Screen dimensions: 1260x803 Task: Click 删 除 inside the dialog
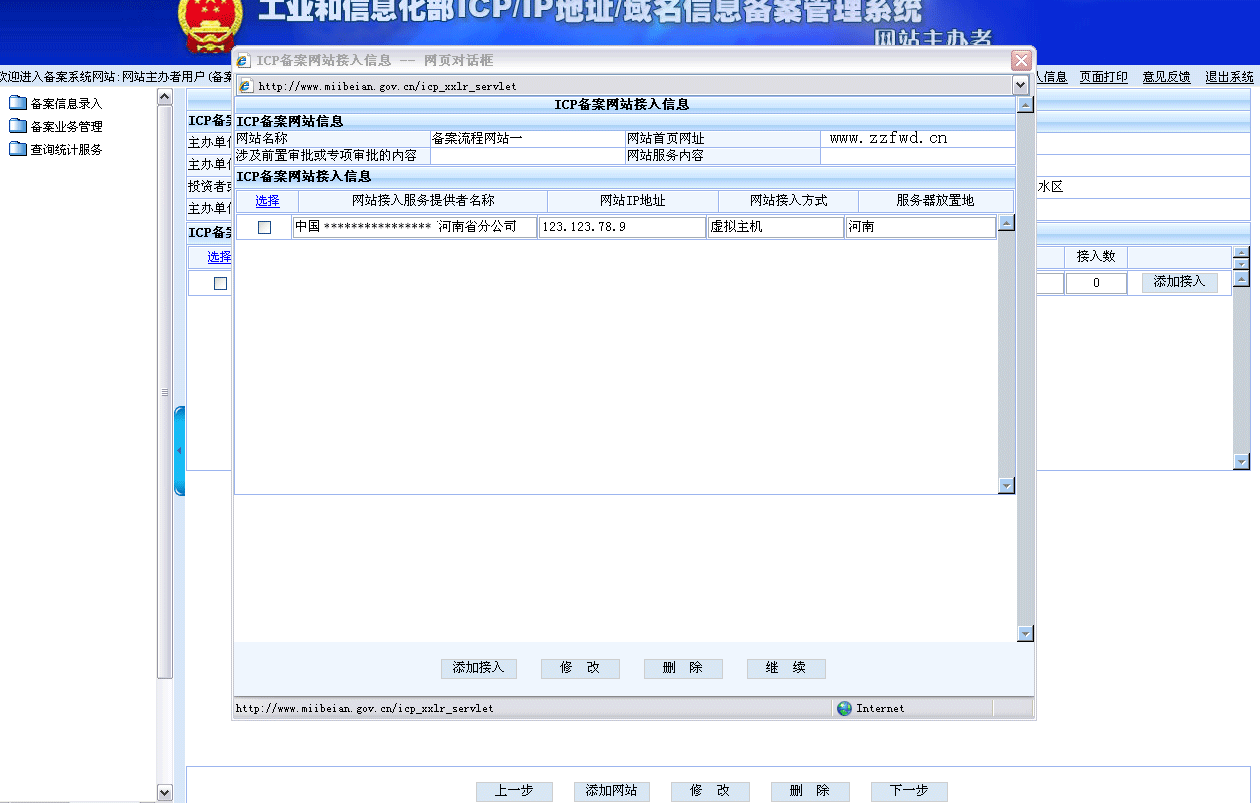(x=683, y=668)
